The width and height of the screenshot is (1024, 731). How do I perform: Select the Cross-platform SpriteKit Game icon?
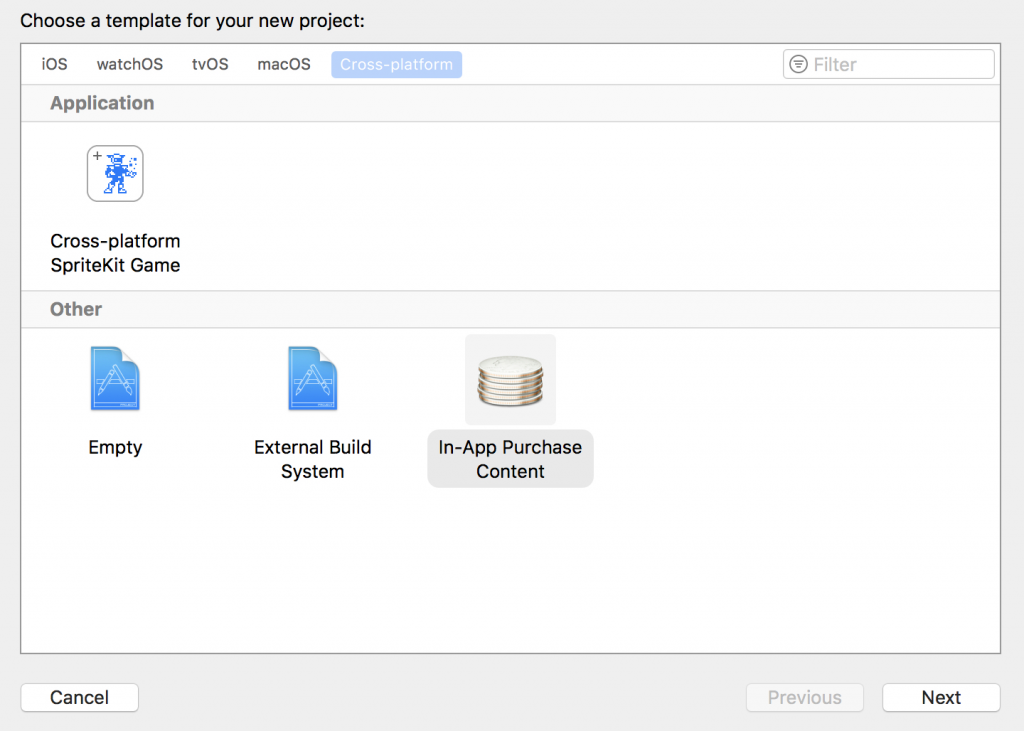coord(115,173)
